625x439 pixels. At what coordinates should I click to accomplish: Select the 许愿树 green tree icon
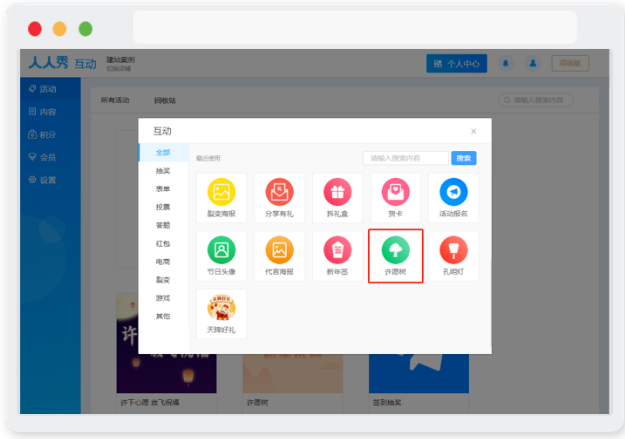point(395,250)
